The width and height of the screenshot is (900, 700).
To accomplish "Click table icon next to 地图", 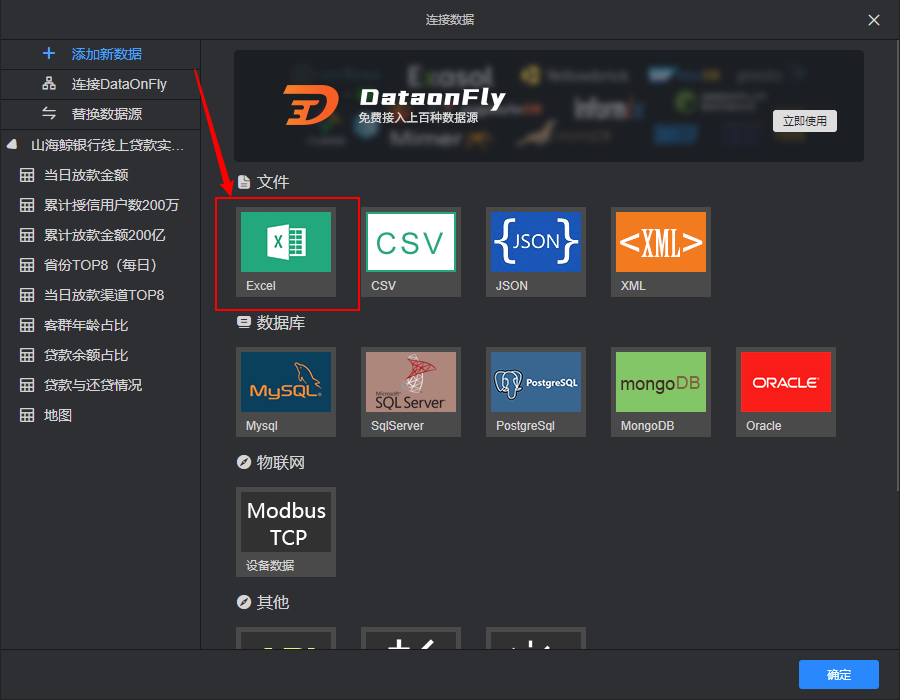I will 27,415.
